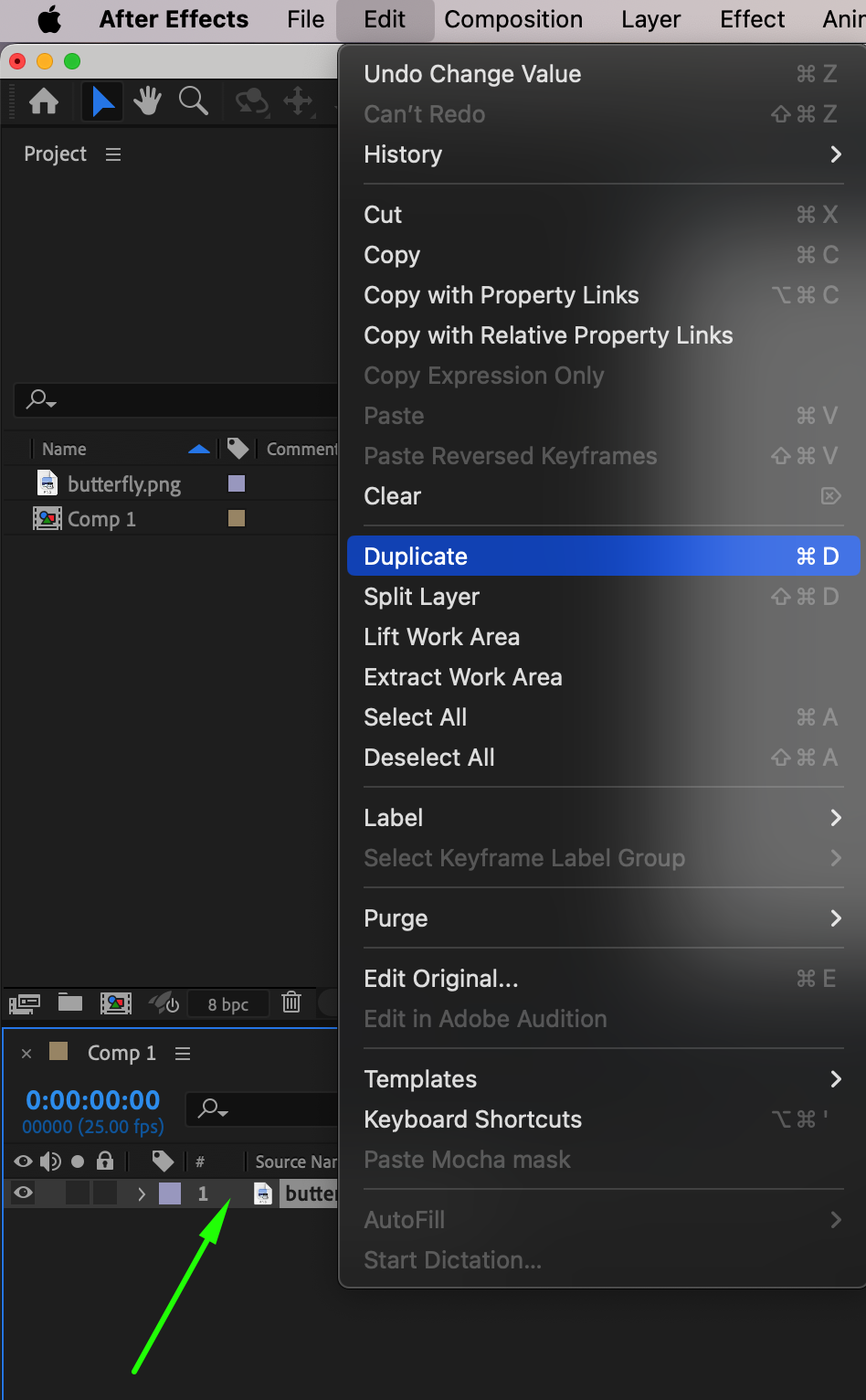Delete selected item with trash icon
866x1400 pixels.
click(291, 1002)
